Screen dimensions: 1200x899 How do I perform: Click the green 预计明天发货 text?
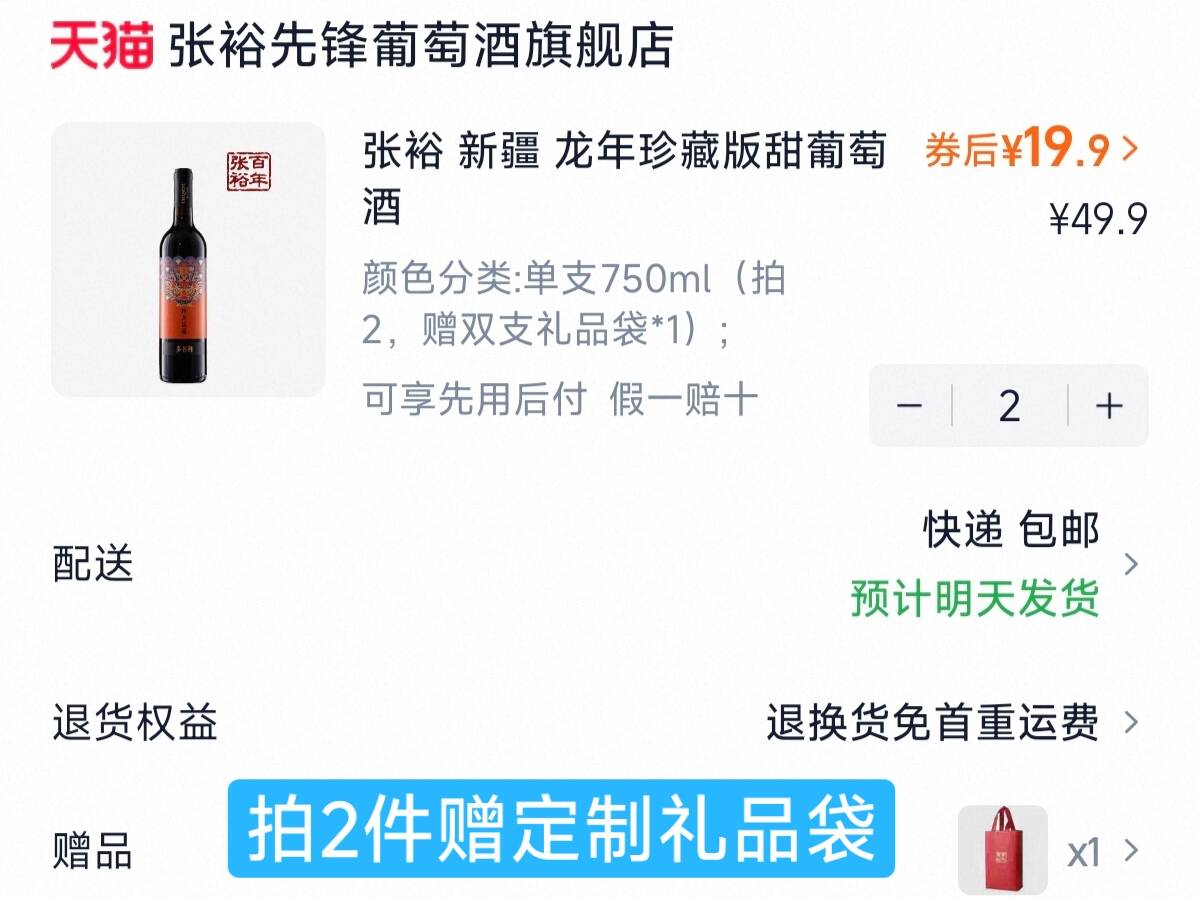click(x=975, y=599)
